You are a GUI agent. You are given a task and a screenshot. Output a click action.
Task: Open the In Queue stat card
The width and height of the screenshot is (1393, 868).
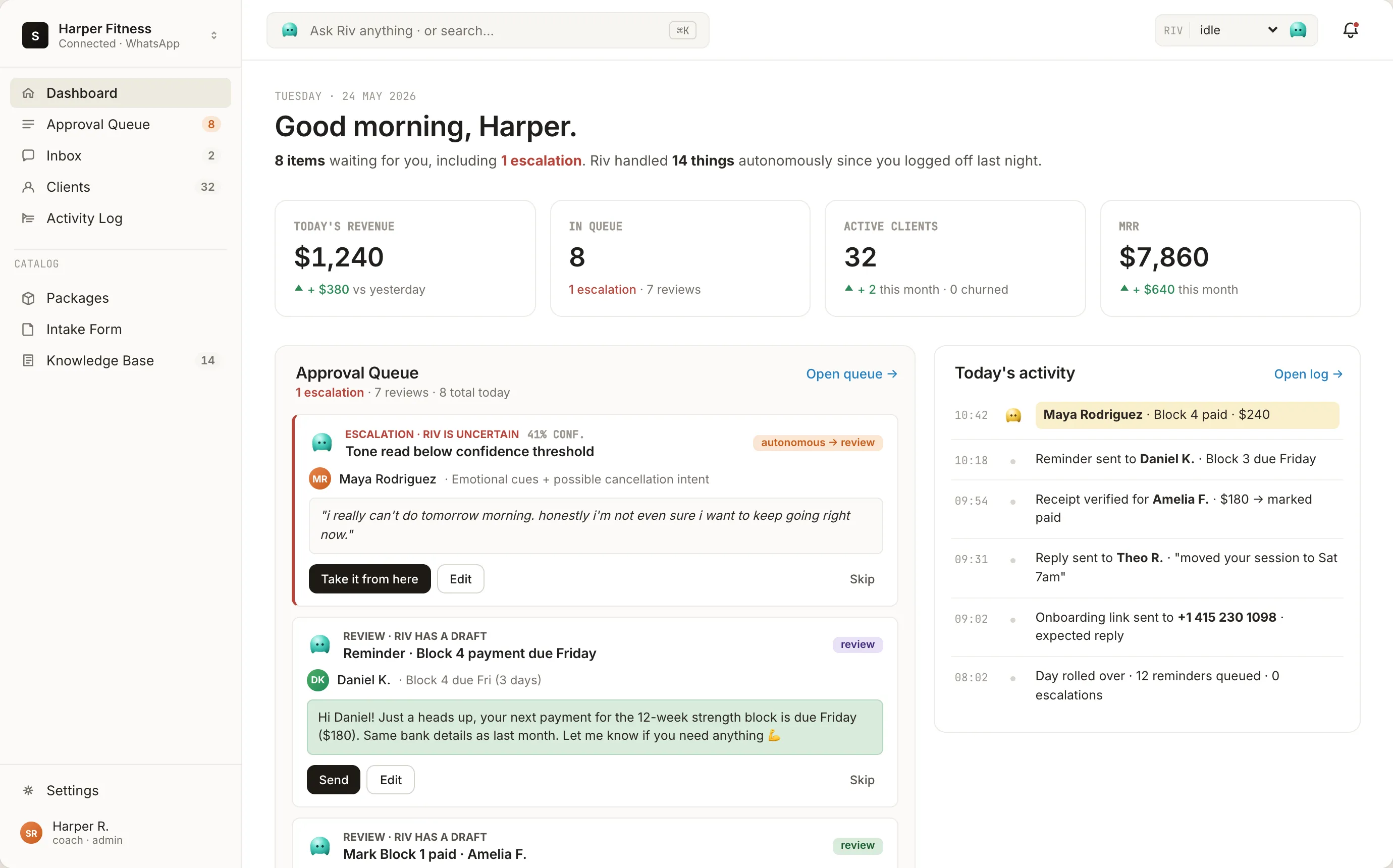click(680, 258)
